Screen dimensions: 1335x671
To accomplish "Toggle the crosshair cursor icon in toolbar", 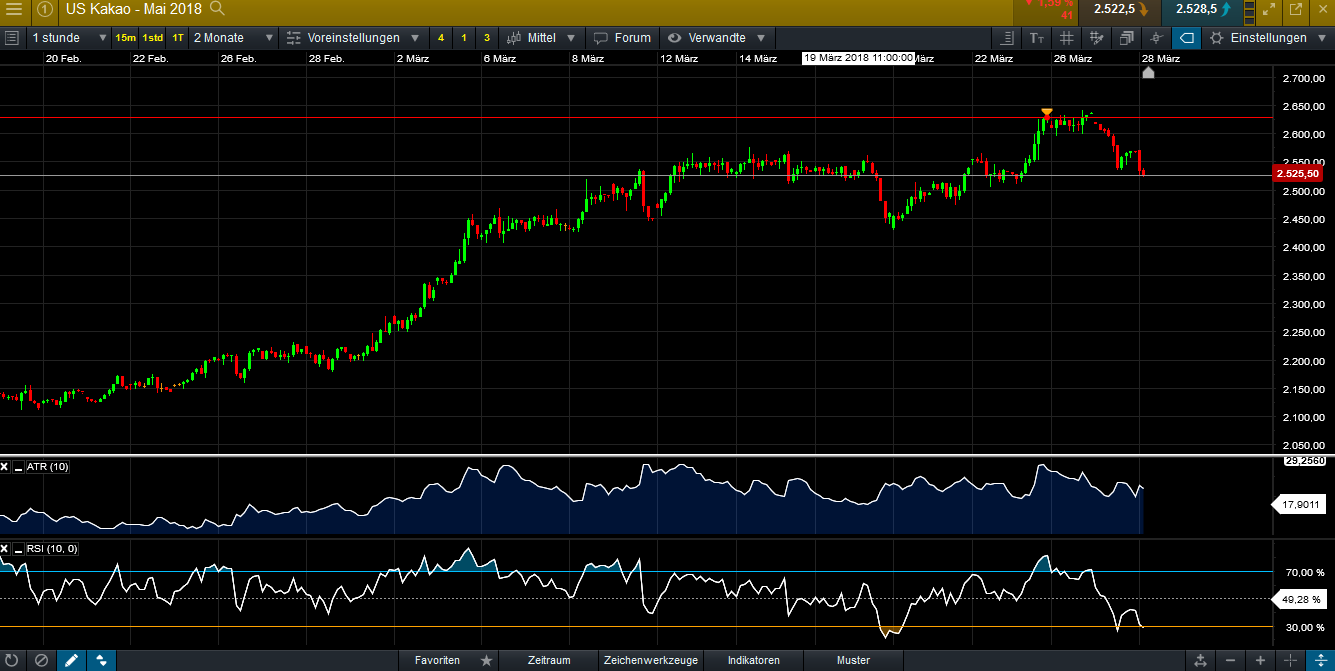I will (1156, 38).
